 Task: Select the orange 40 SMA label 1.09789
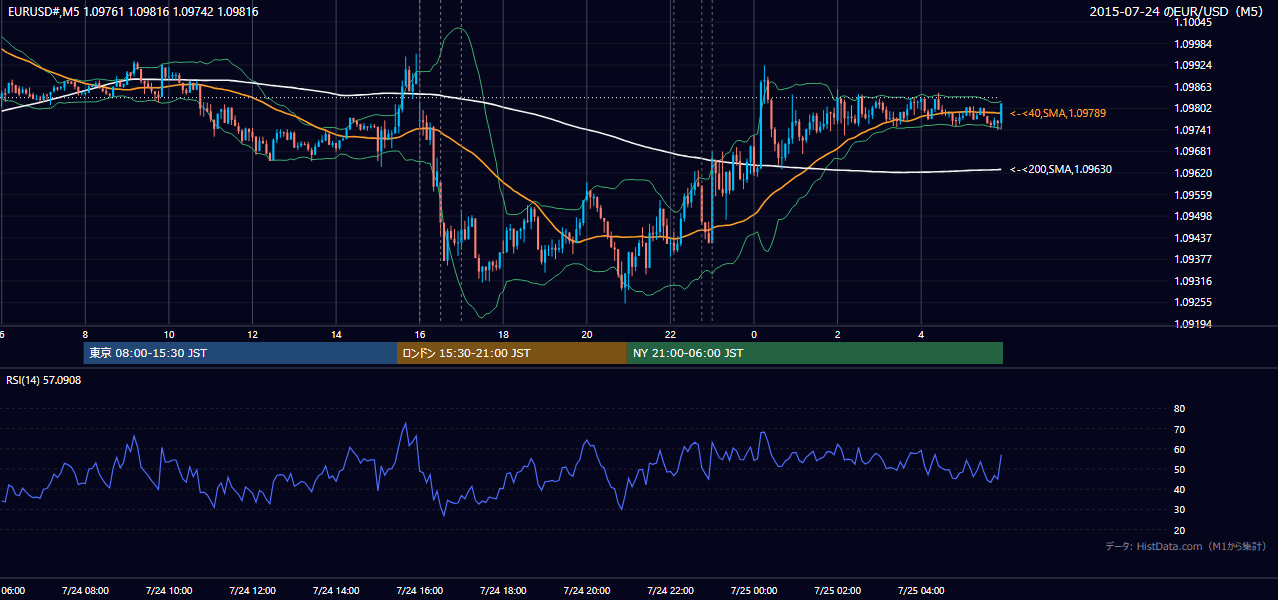[1059, 114]
